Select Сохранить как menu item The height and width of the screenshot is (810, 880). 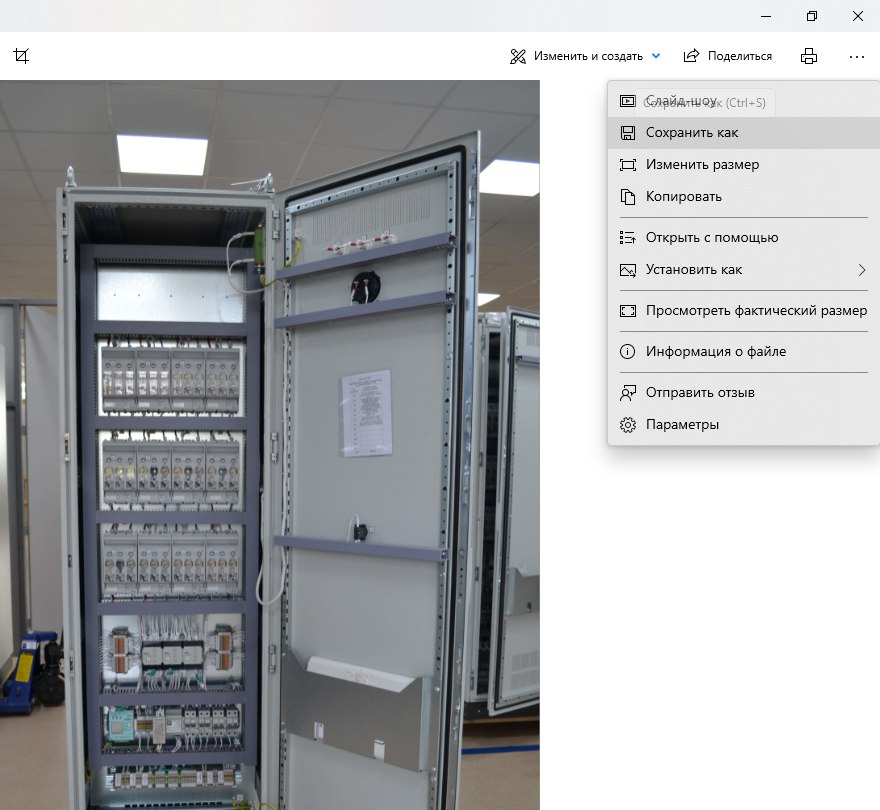744,133
